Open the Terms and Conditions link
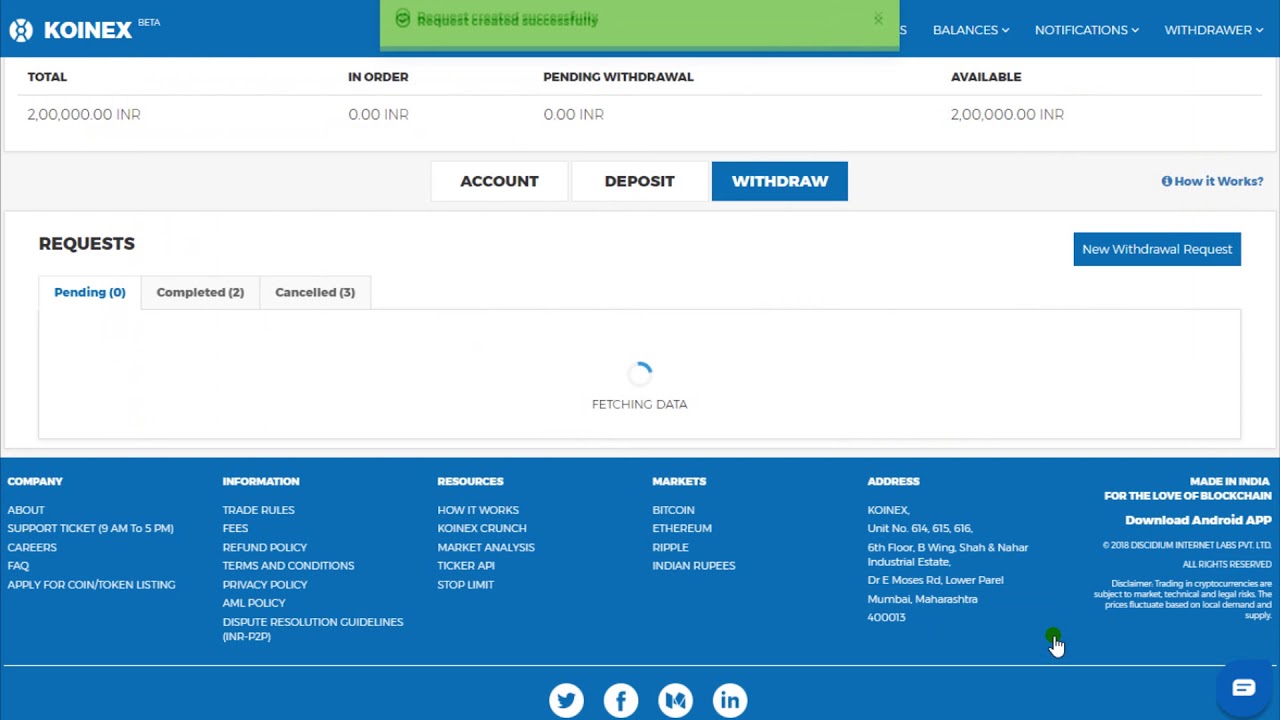1280x720 pixels. (288, 565)
